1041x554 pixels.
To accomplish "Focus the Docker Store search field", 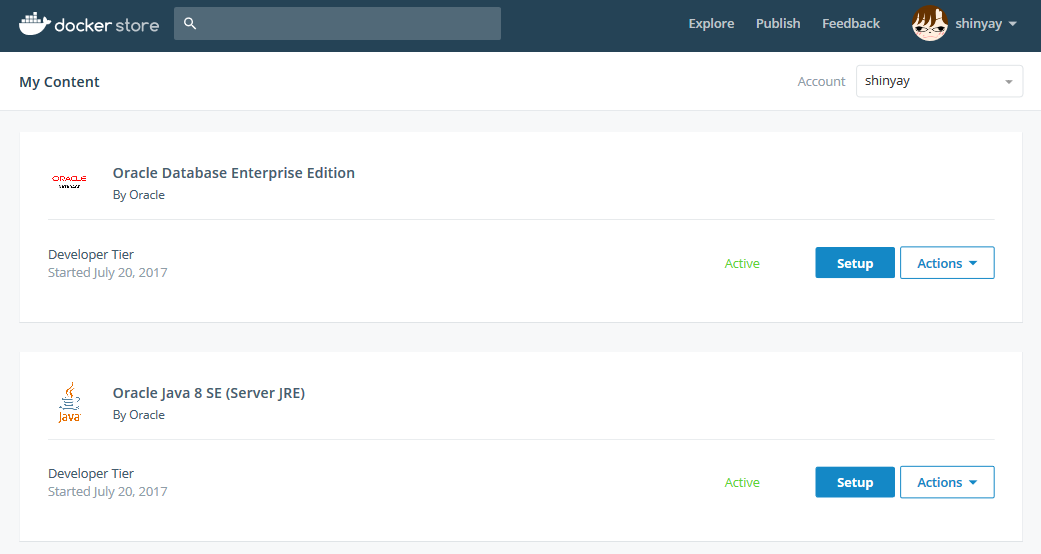I will coord(337,24).
